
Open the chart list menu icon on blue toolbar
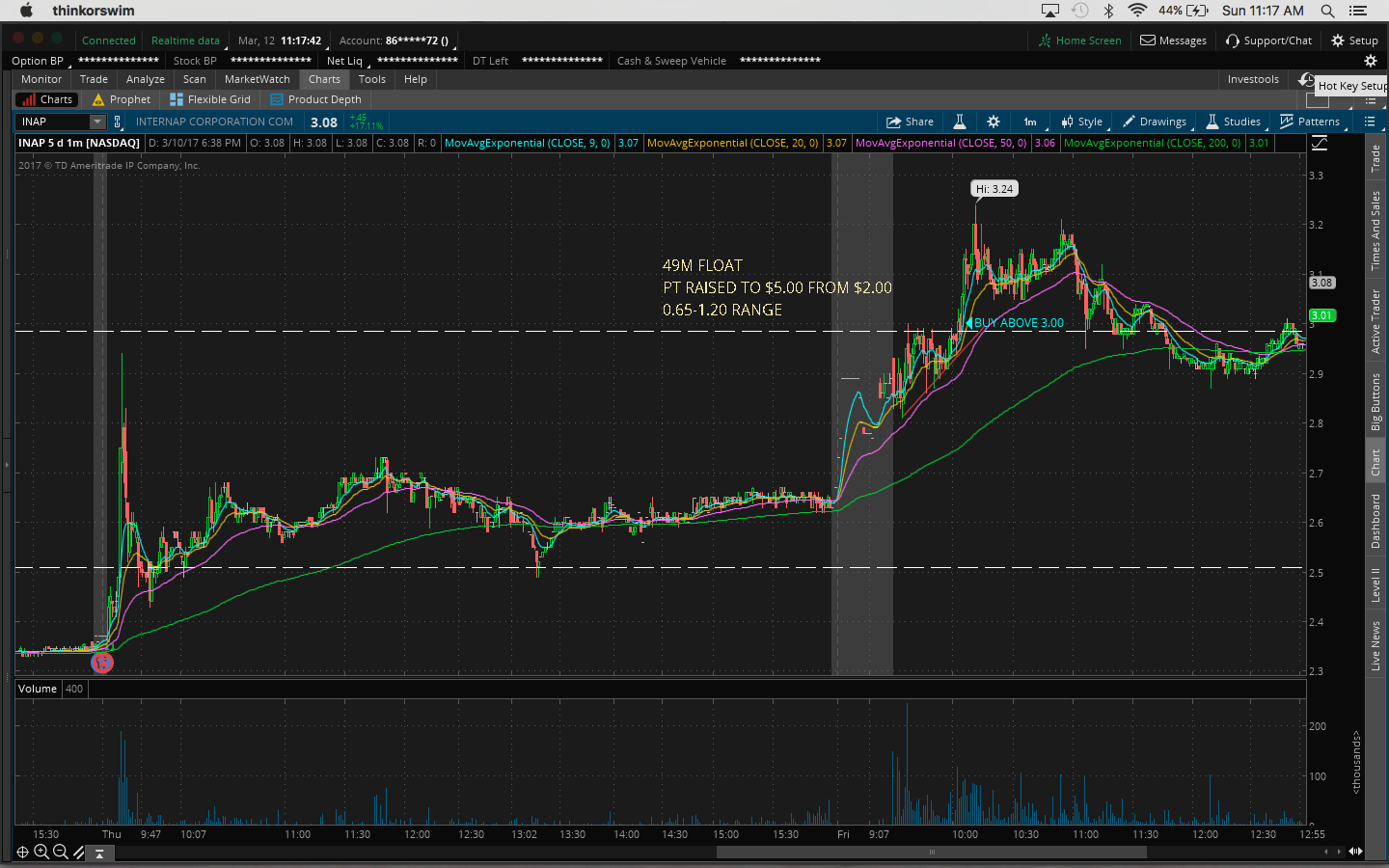pyautogui.click(x=1370, y=122)
